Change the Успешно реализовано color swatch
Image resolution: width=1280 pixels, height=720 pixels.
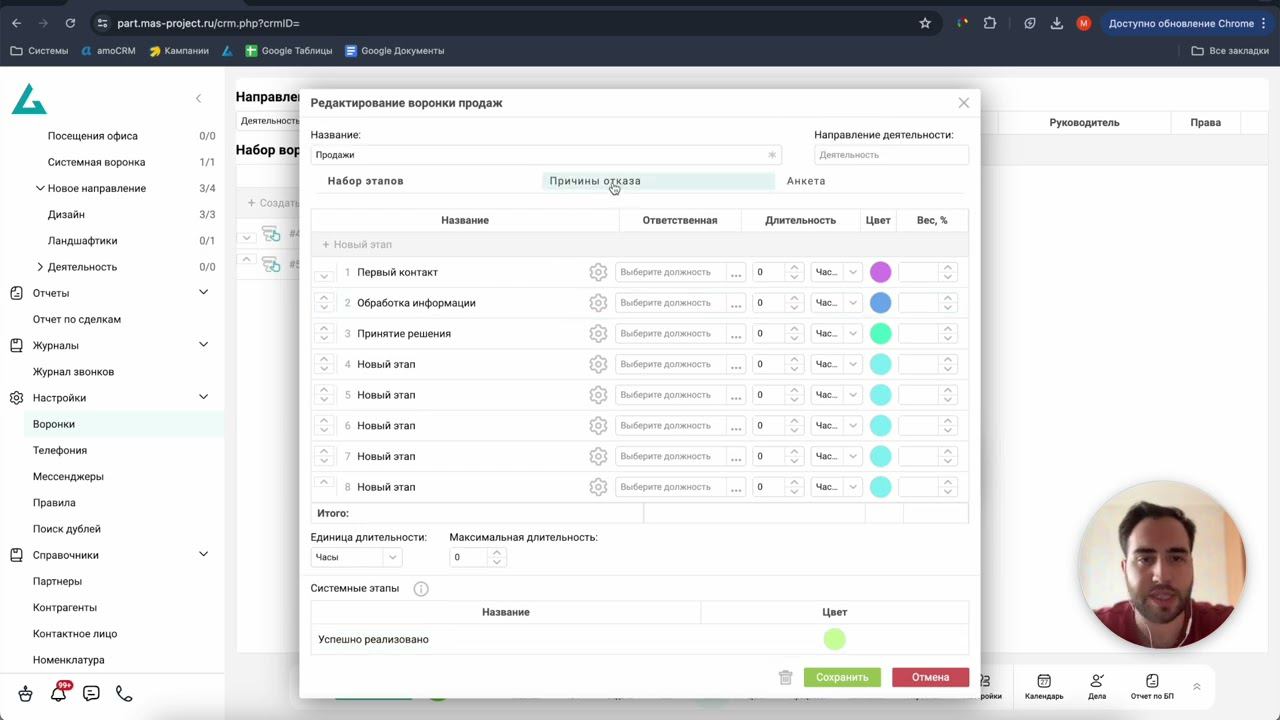point(834,639)
